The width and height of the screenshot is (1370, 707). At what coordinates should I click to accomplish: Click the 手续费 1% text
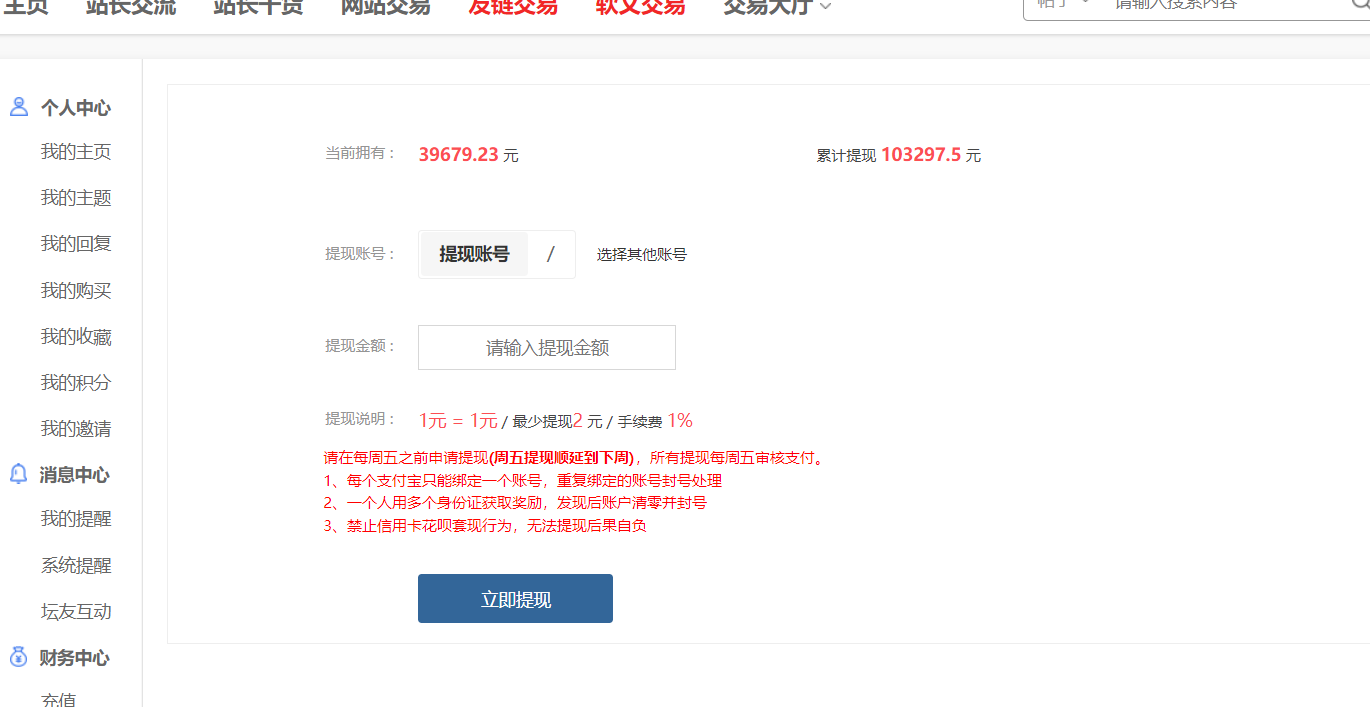[655, 421]
